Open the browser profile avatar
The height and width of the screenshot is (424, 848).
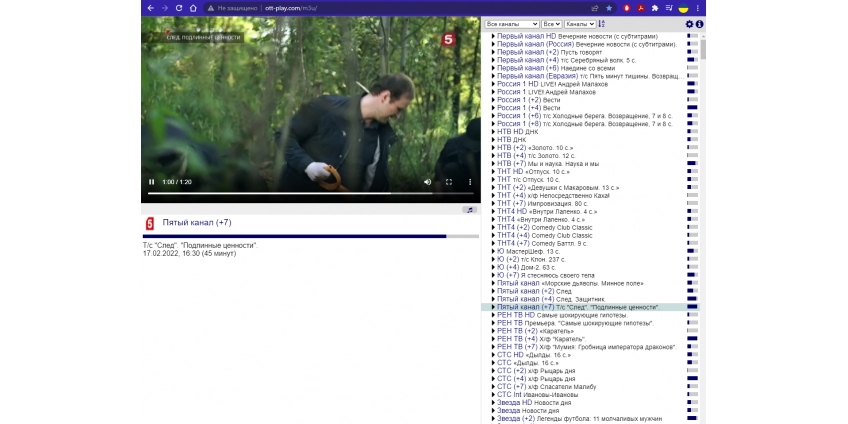click(x=683, y=8)
